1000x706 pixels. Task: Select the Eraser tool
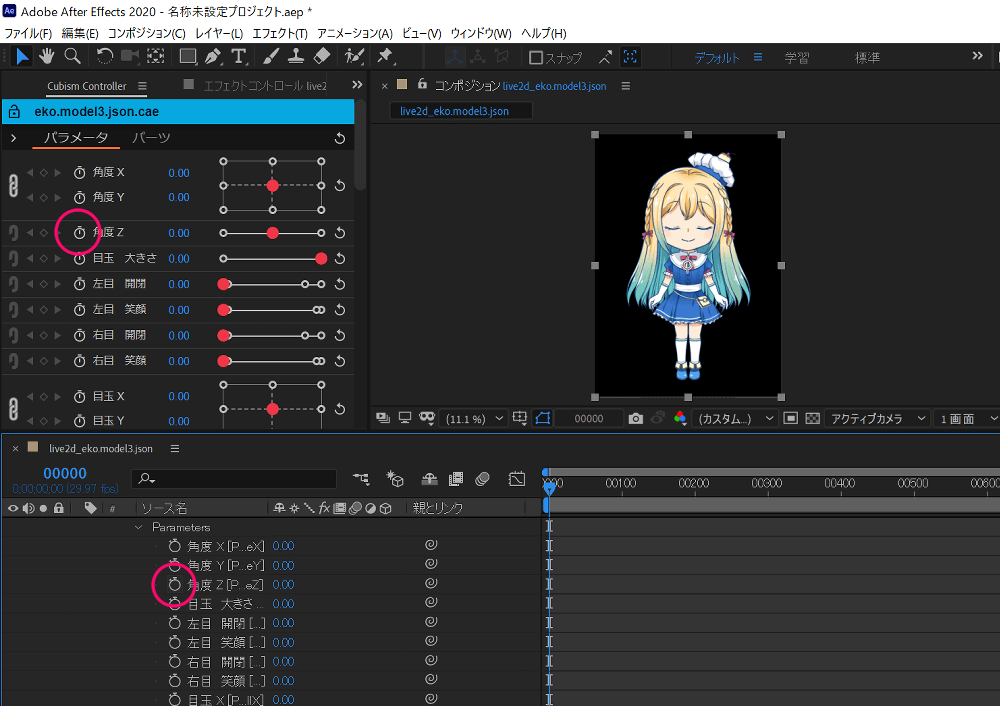tap(322, 57)
